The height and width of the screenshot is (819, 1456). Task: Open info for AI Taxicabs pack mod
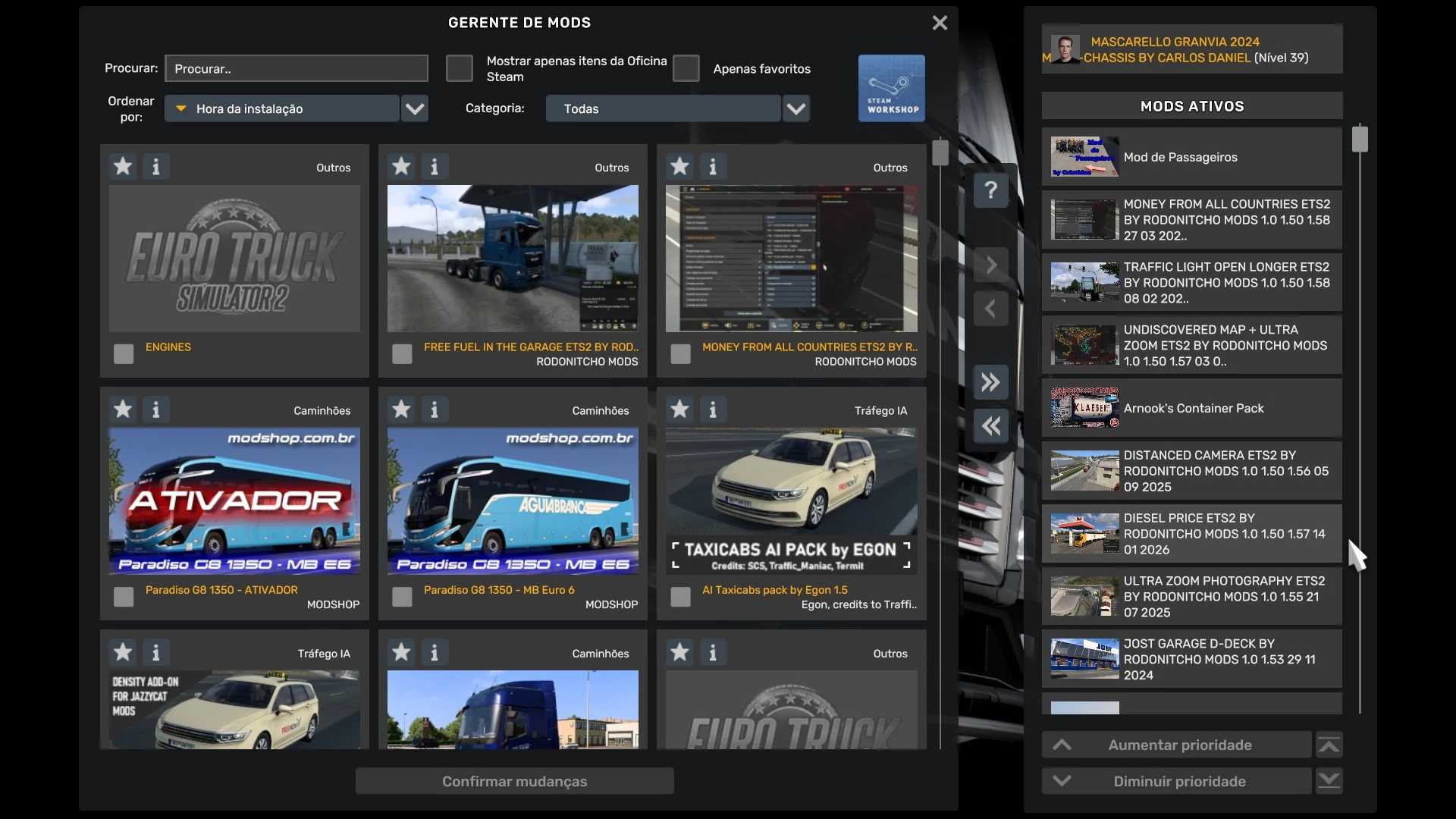click(713, 409)
